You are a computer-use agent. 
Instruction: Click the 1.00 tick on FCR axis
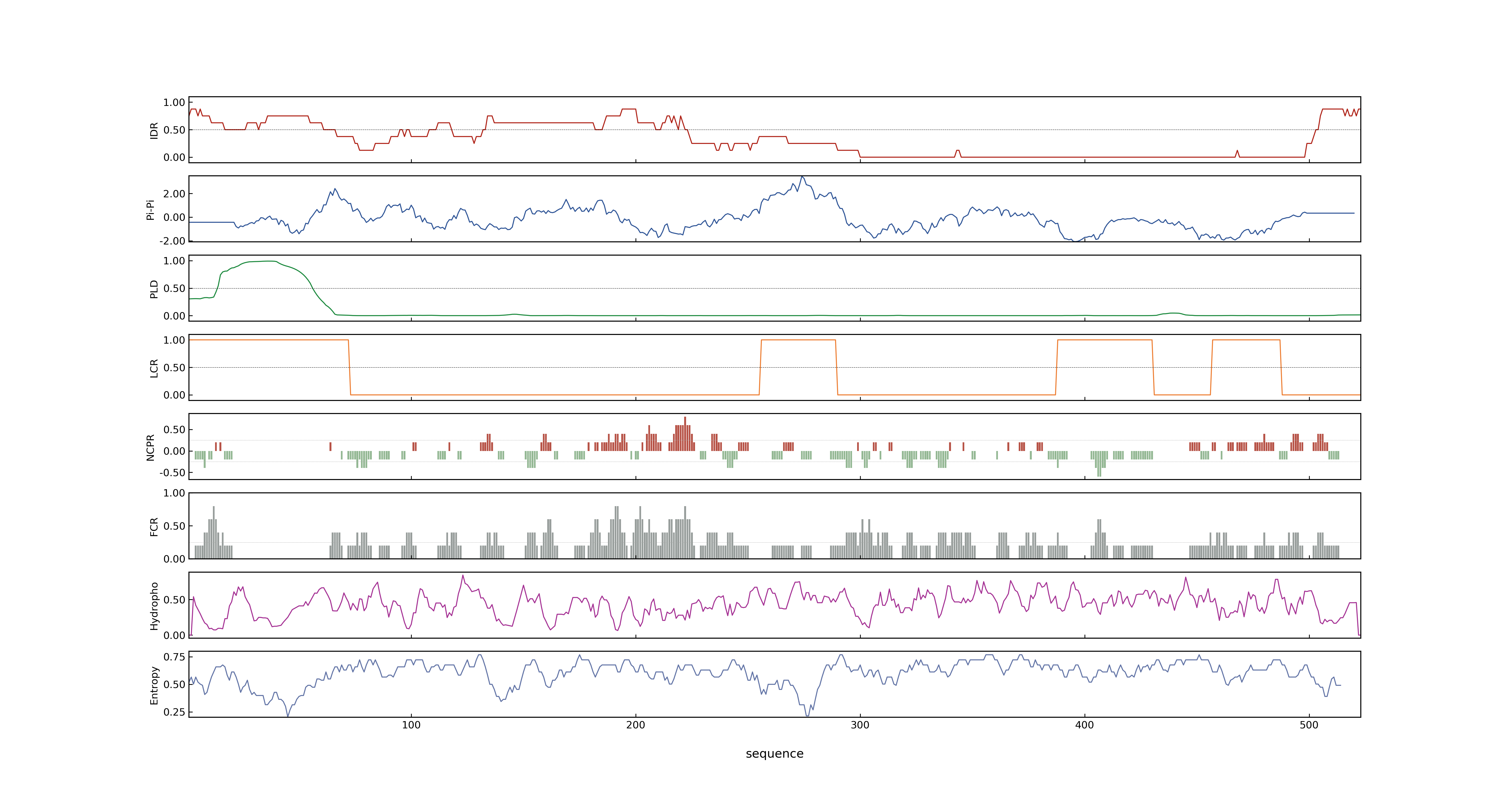click(x=174, y=493)
